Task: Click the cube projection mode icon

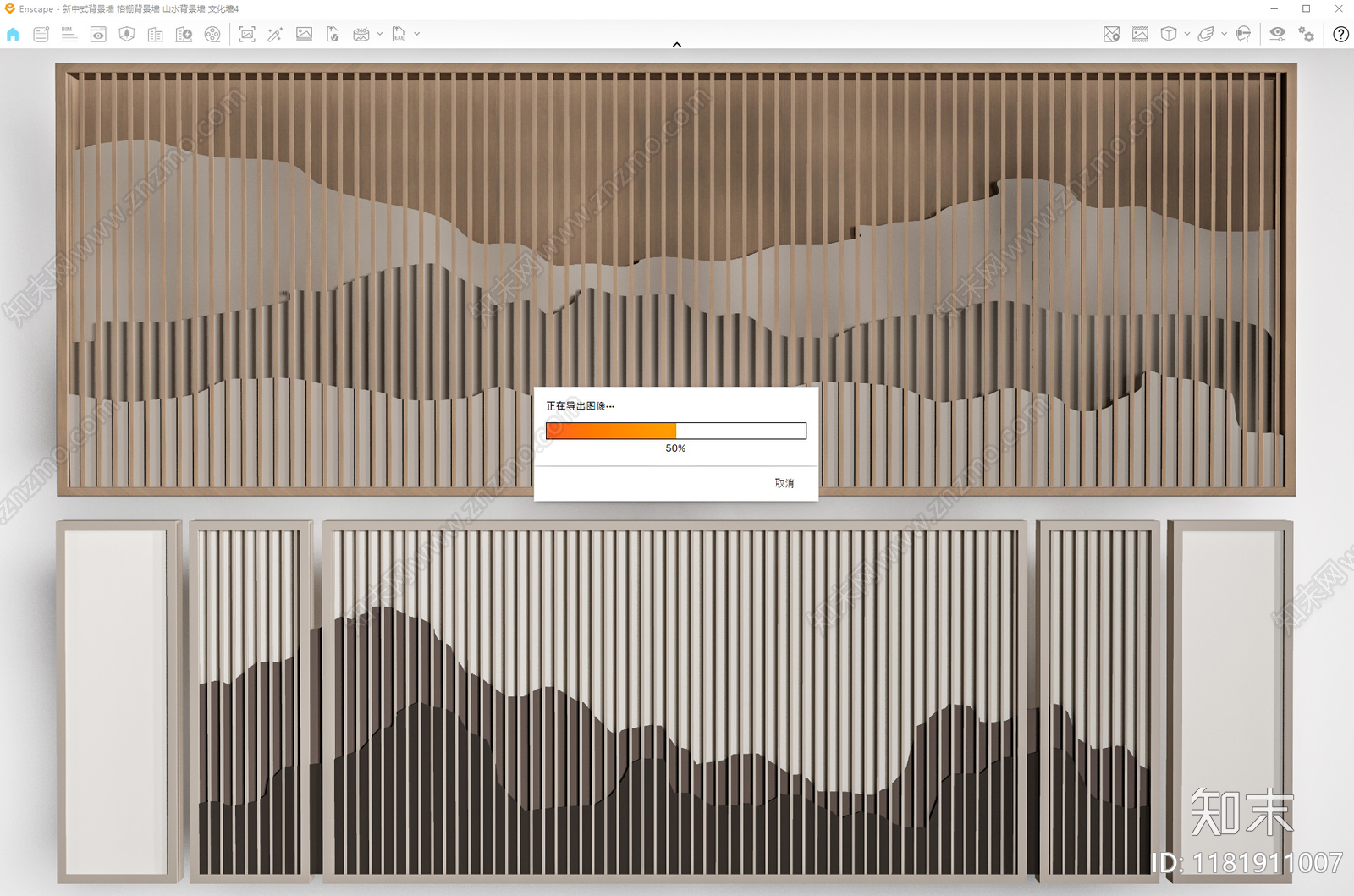Action: click(1169, 35)
